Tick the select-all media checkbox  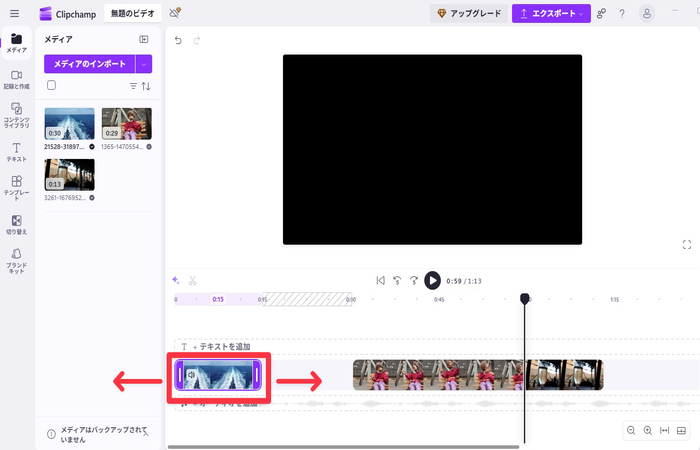(51, 86)
